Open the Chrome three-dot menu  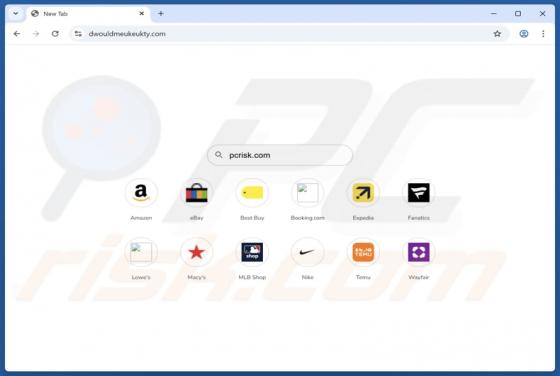[x=543, y=34]
